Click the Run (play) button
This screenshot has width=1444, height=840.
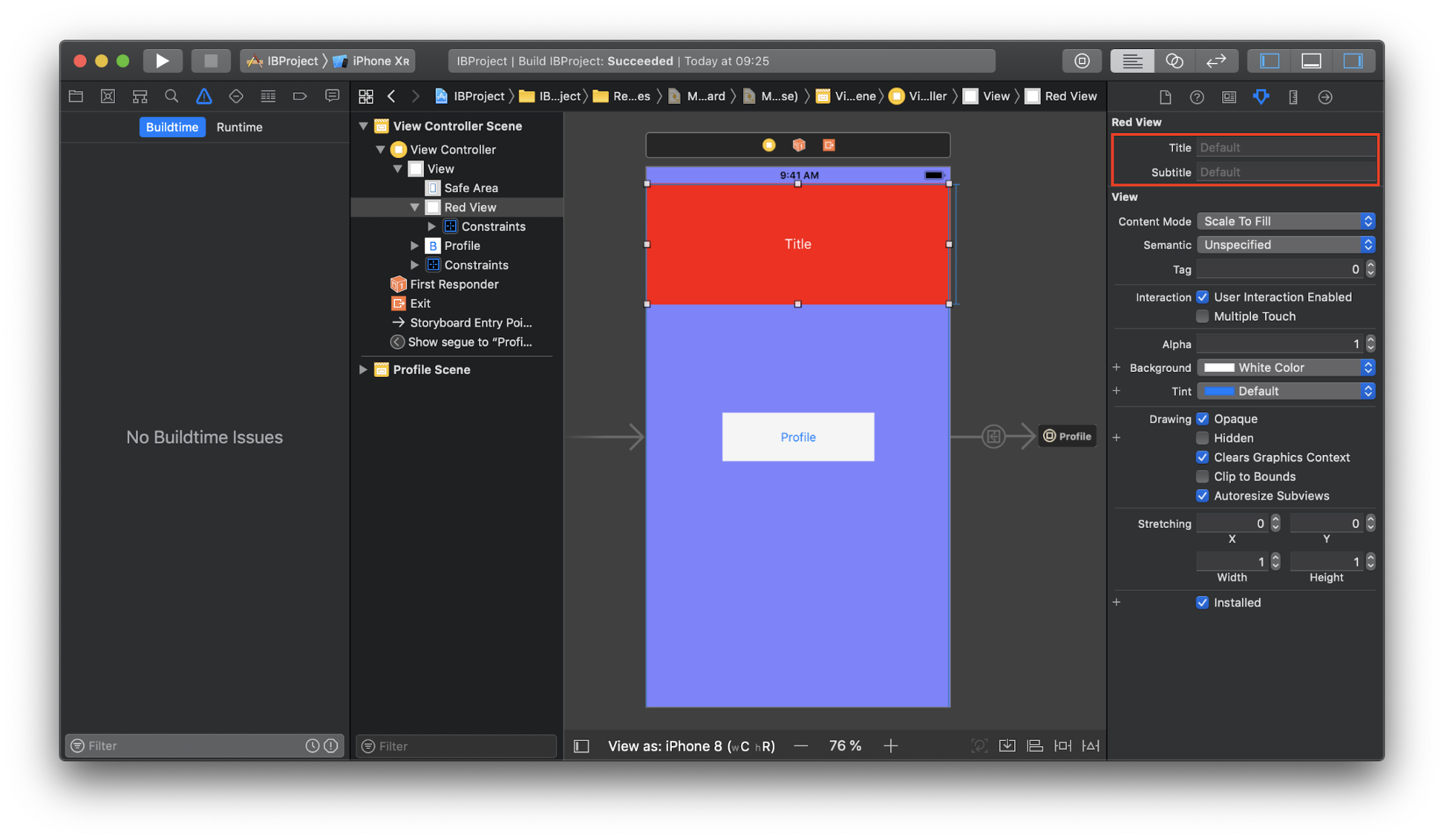click(162, 61)
